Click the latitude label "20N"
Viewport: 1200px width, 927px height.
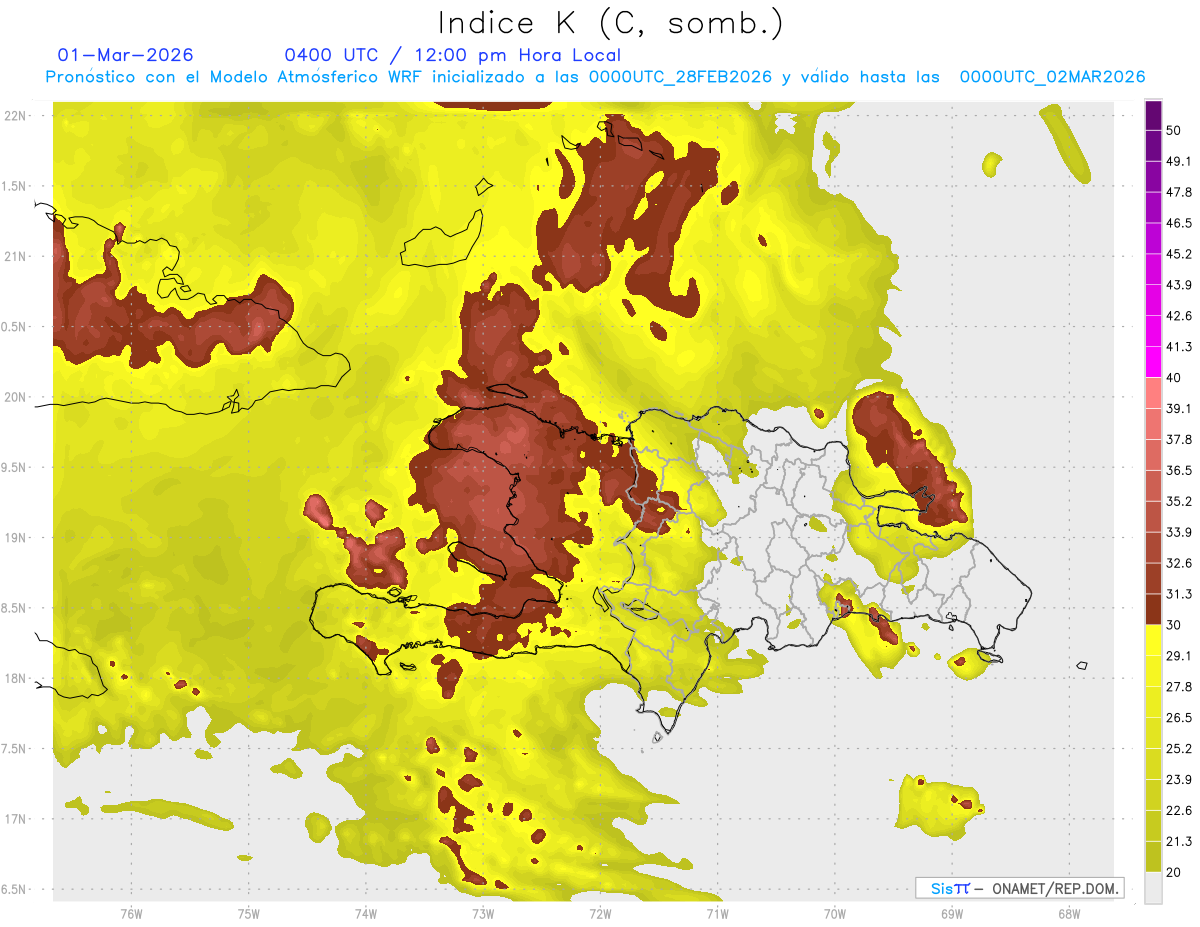click(x=15, y=397)
